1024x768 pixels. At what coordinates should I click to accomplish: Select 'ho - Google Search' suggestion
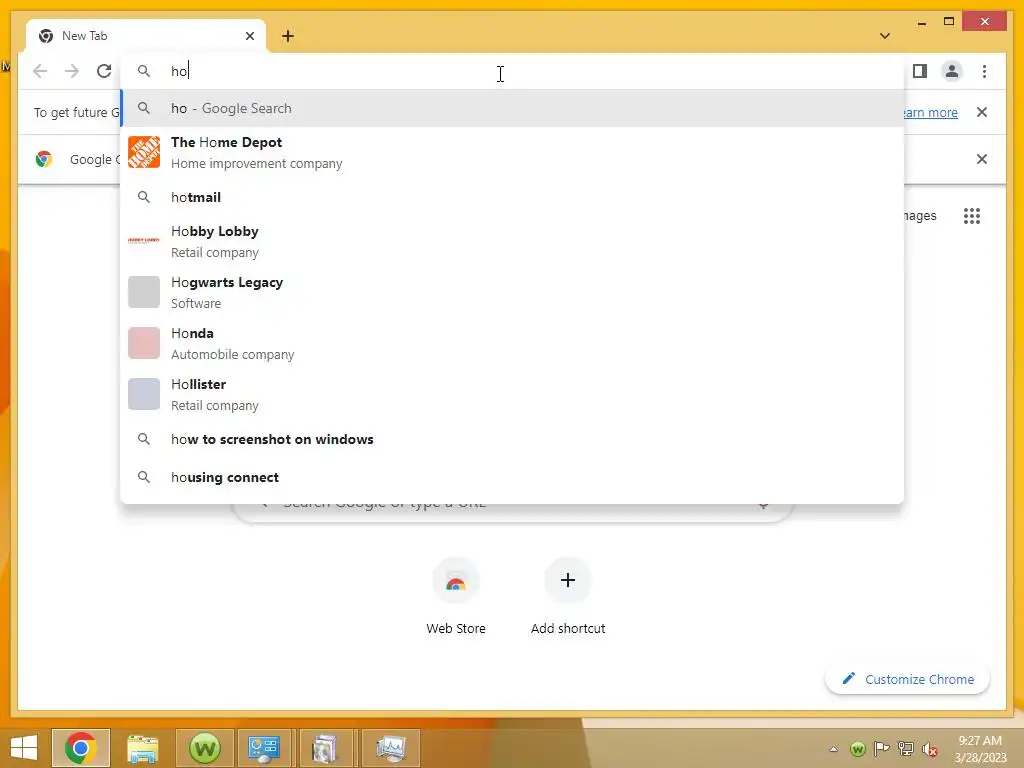(x=513, y=108)
